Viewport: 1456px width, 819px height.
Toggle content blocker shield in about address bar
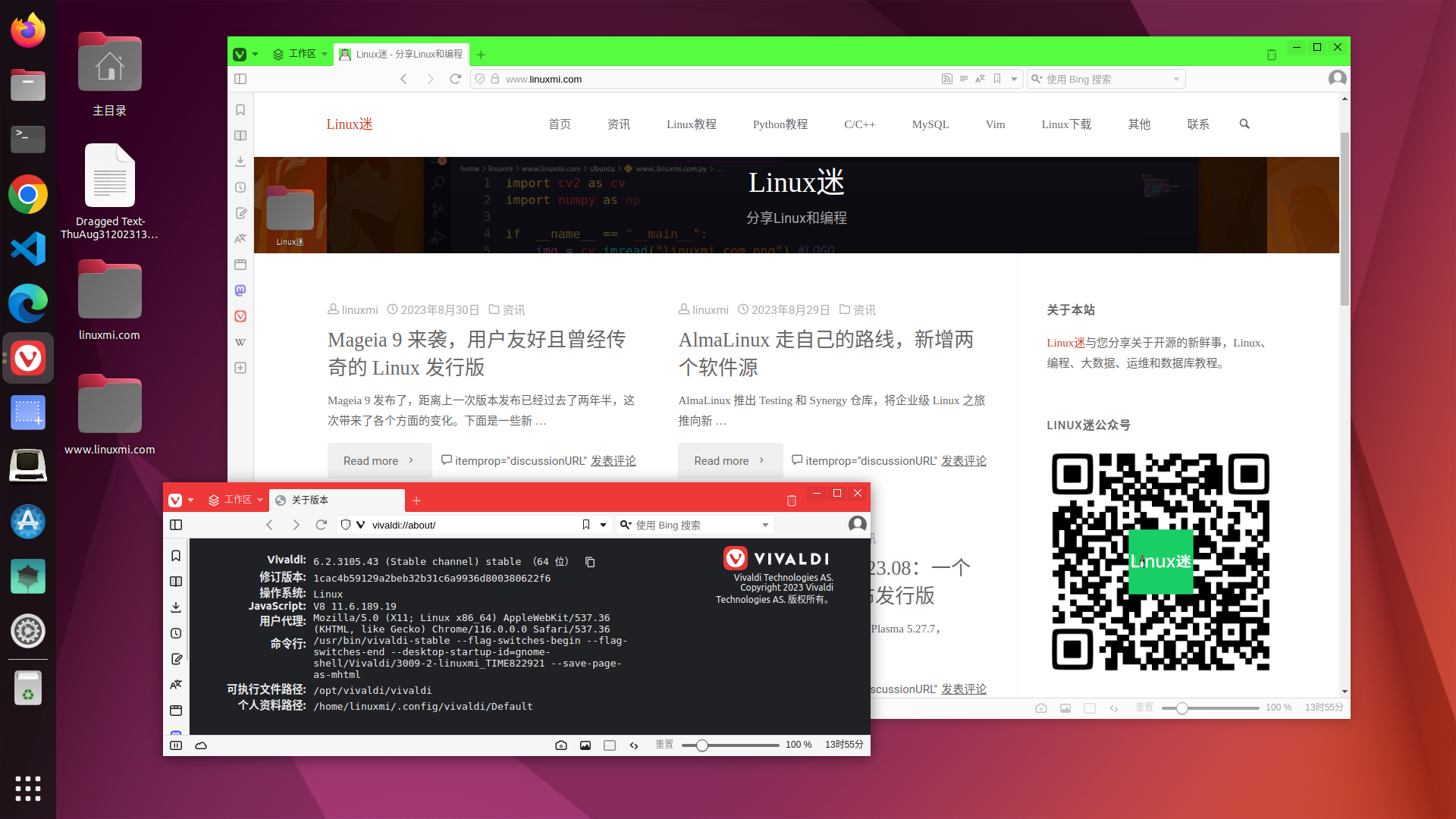[x=346, y=525]
